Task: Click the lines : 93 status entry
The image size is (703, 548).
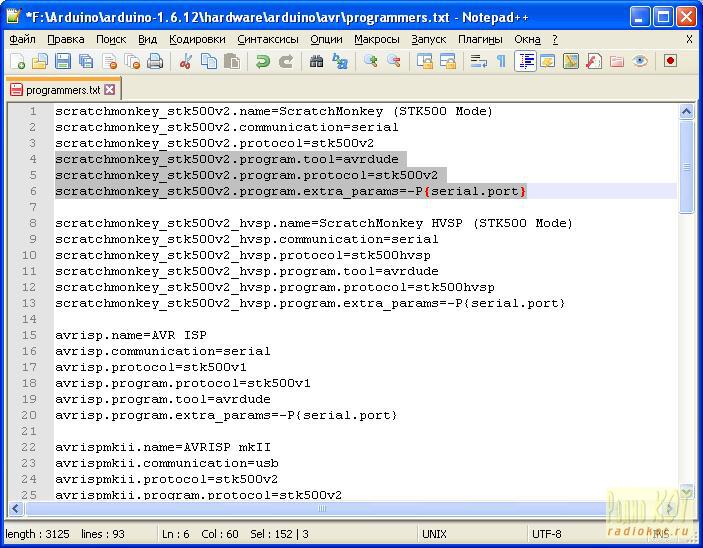Action: 103,534
